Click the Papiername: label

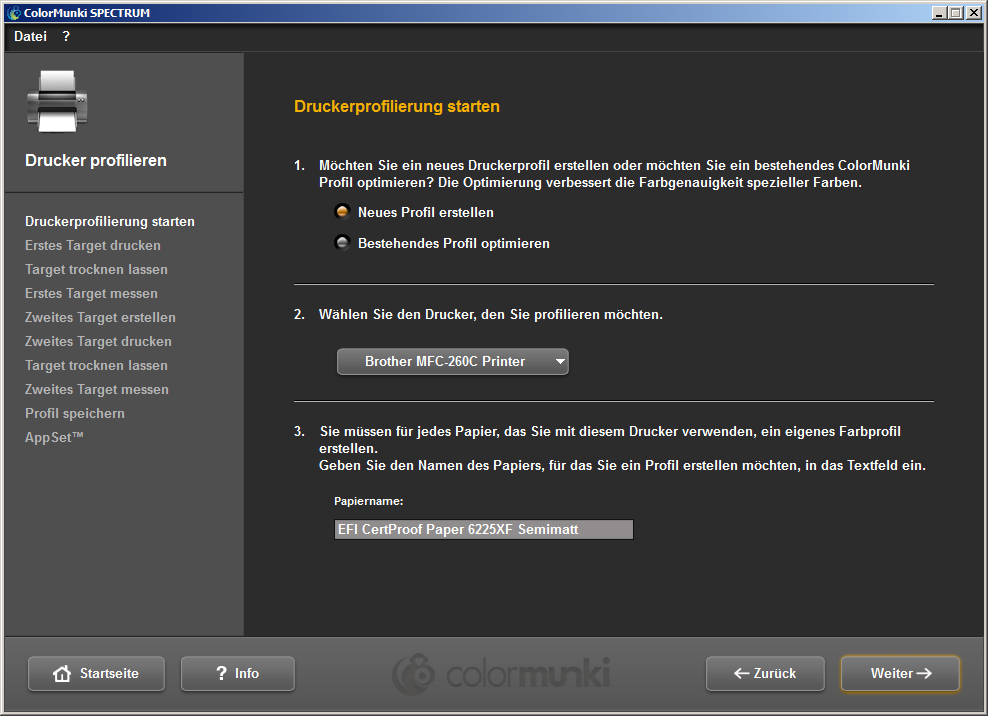(x=369, y=501)
